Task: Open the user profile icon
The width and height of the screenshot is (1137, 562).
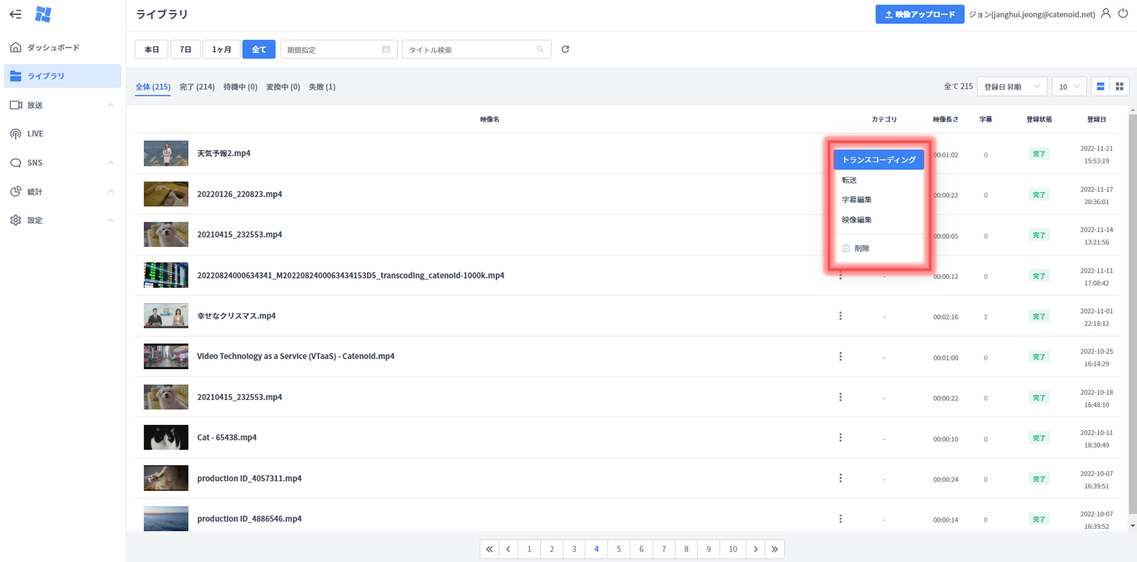Action: pyautogui.click(x=1105, y=14)
